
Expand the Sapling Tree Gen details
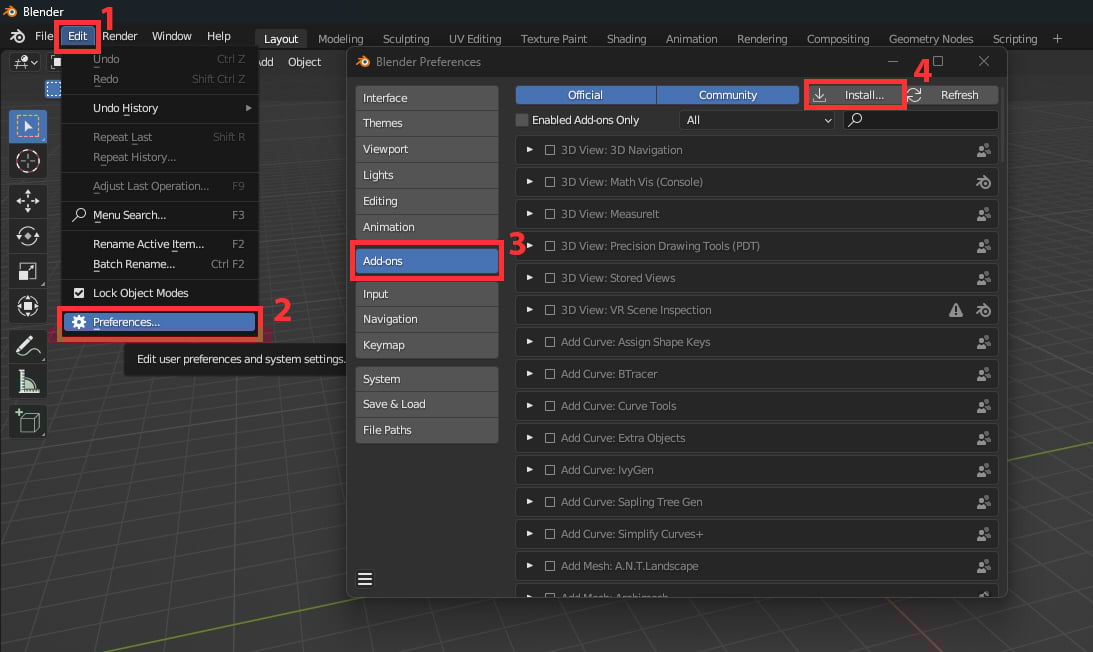[530, 502]
